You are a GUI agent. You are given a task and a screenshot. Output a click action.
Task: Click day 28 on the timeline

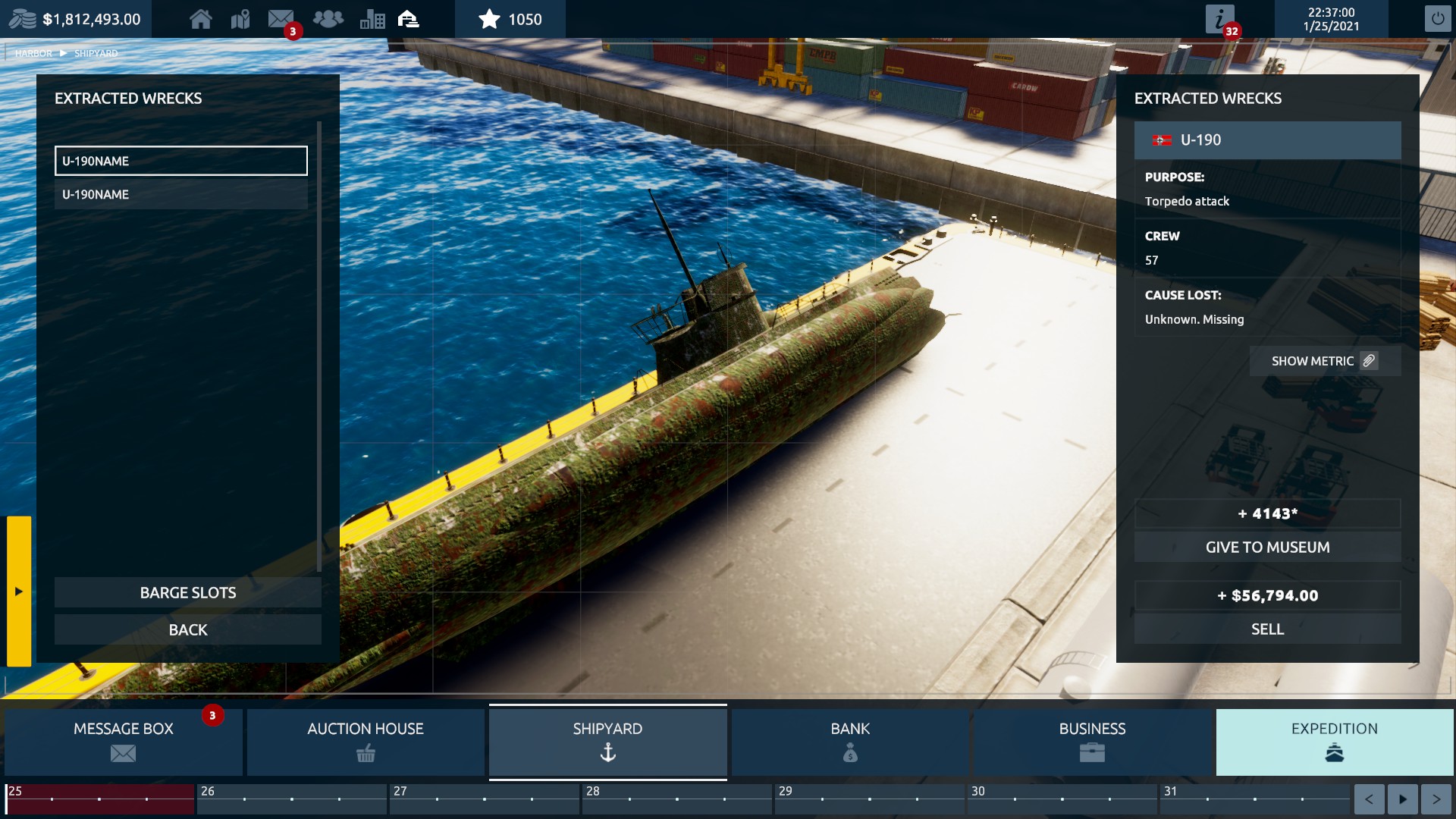click(676, 798)
